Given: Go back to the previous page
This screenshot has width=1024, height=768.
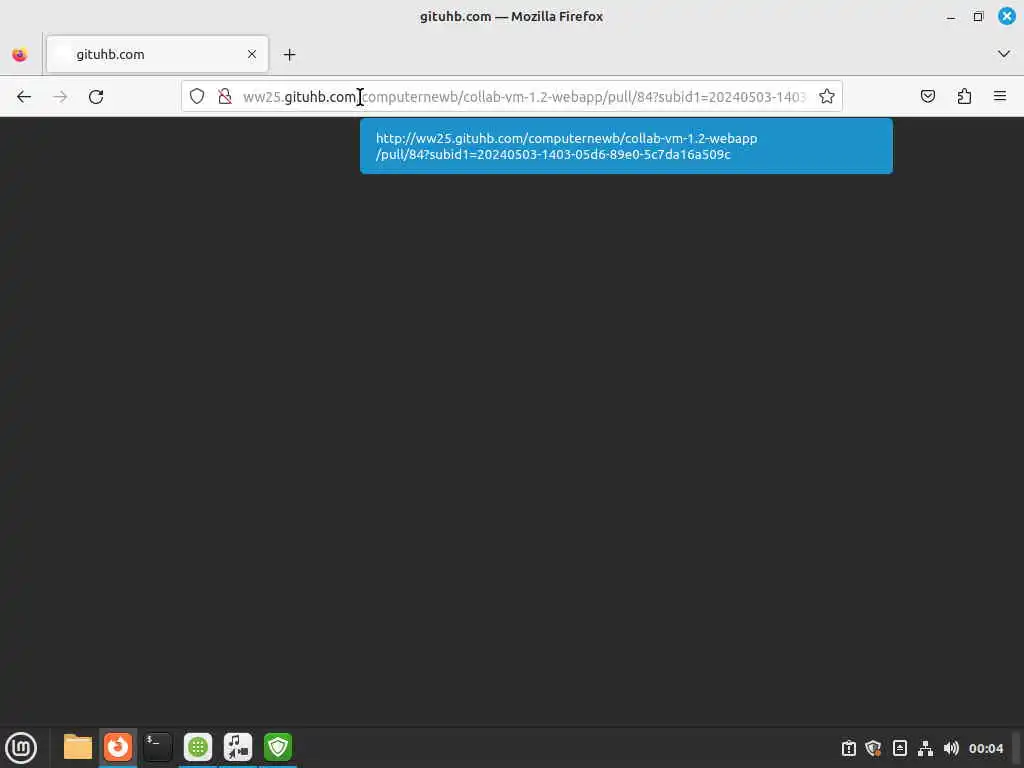Looking at the screenshot, I should [24, 97].
